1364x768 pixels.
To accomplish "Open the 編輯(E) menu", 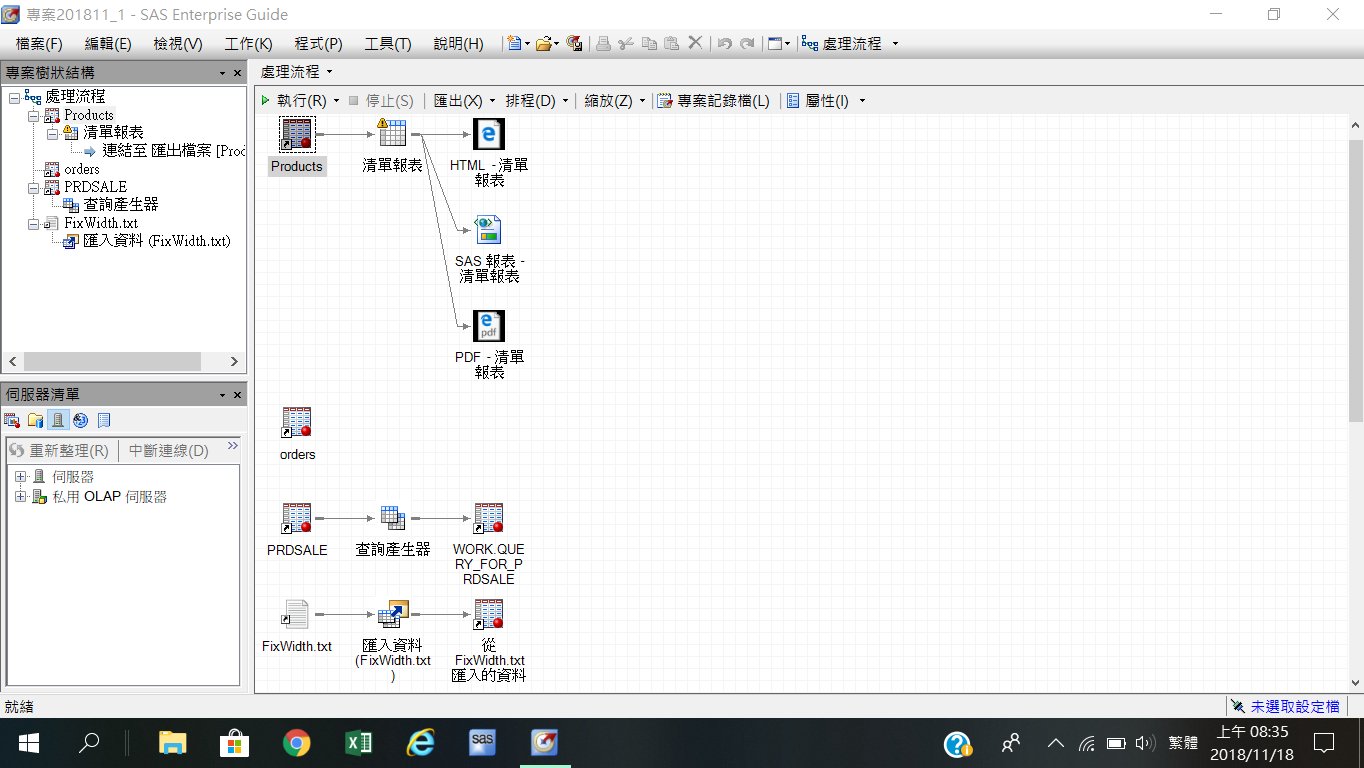I will click(x=108, y=44).
